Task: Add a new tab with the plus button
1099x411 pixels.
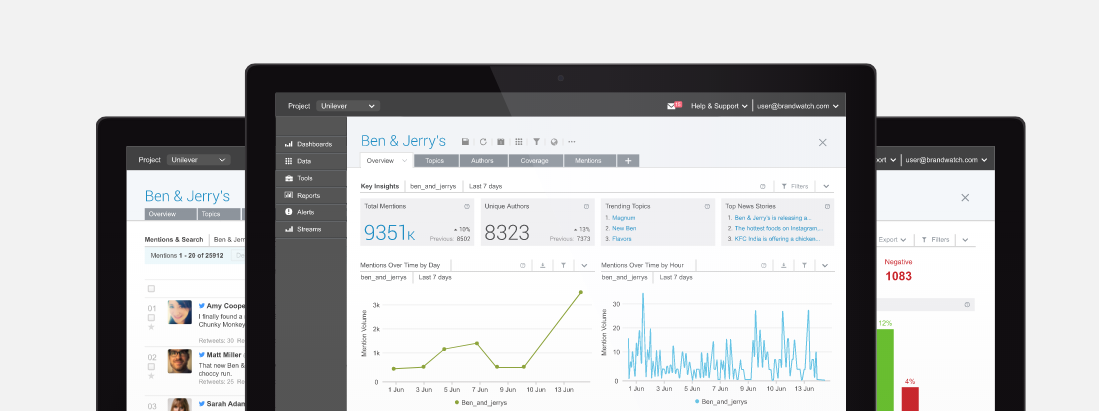Action: (x=628, y=161)
